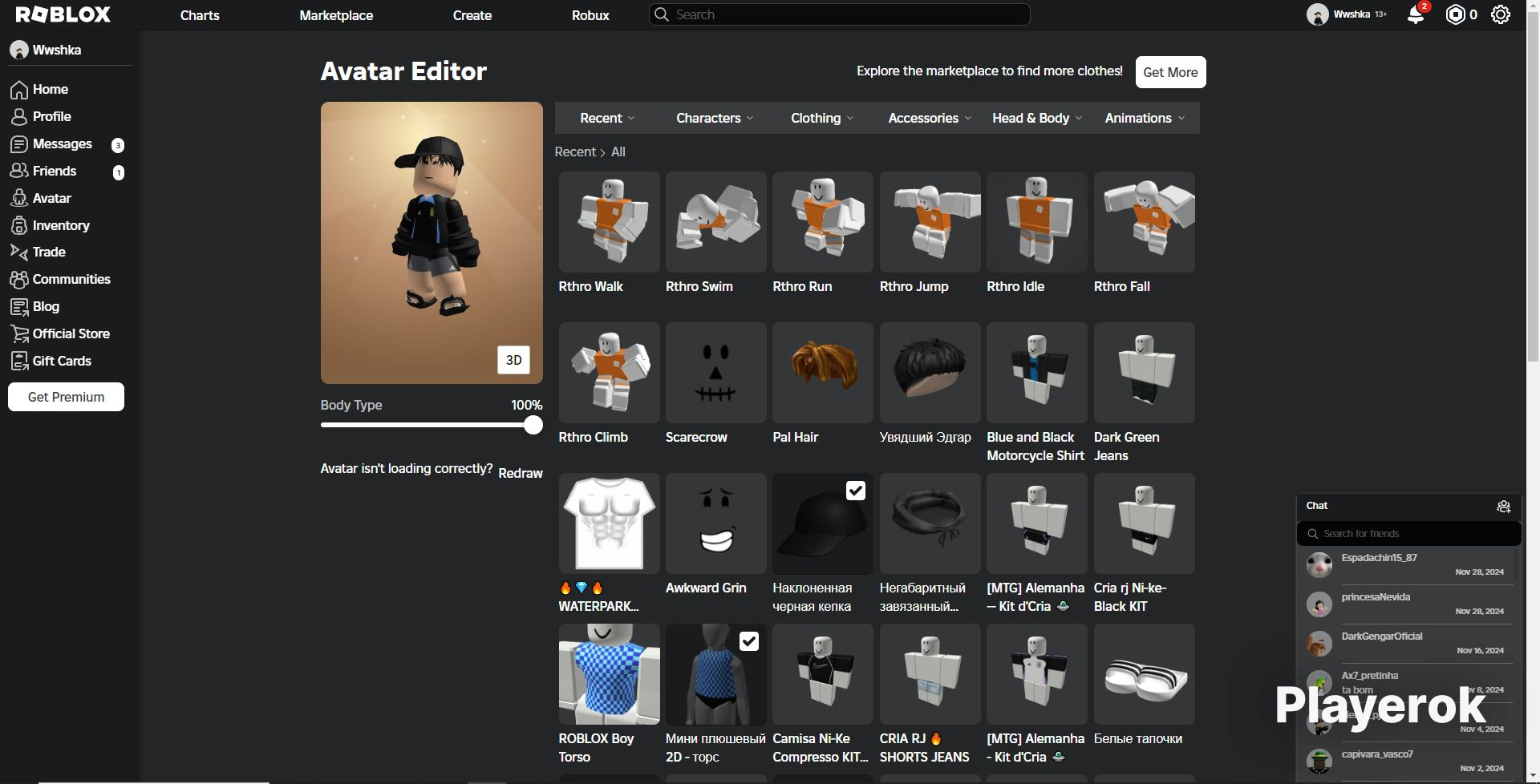Open the Rthro Walk animation
This screenshot has height=784, width=1540.
click(609, 222)
